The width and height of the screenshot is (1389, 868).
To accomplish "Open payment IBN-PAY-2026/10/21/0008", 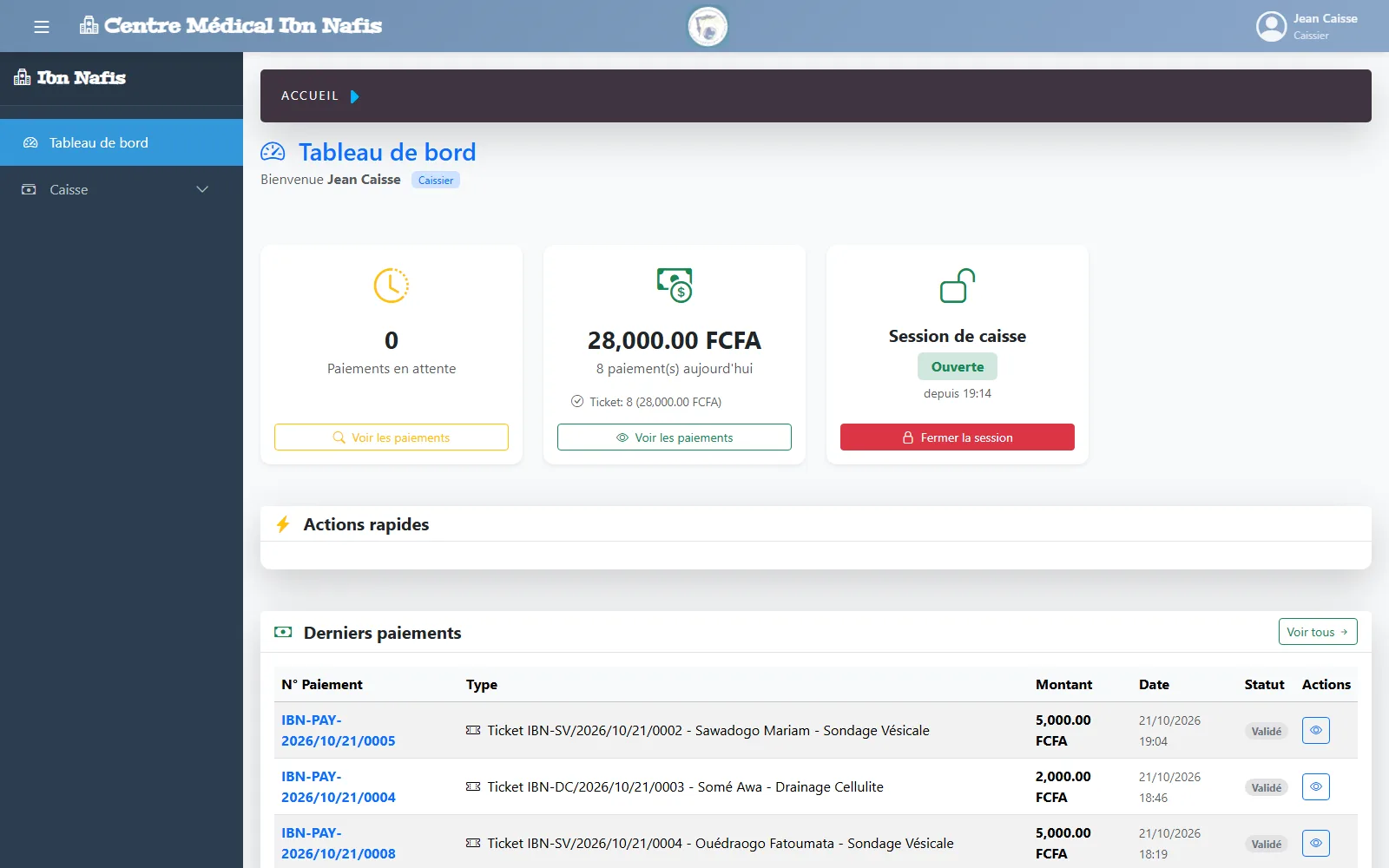I will [x=339, y=843].
